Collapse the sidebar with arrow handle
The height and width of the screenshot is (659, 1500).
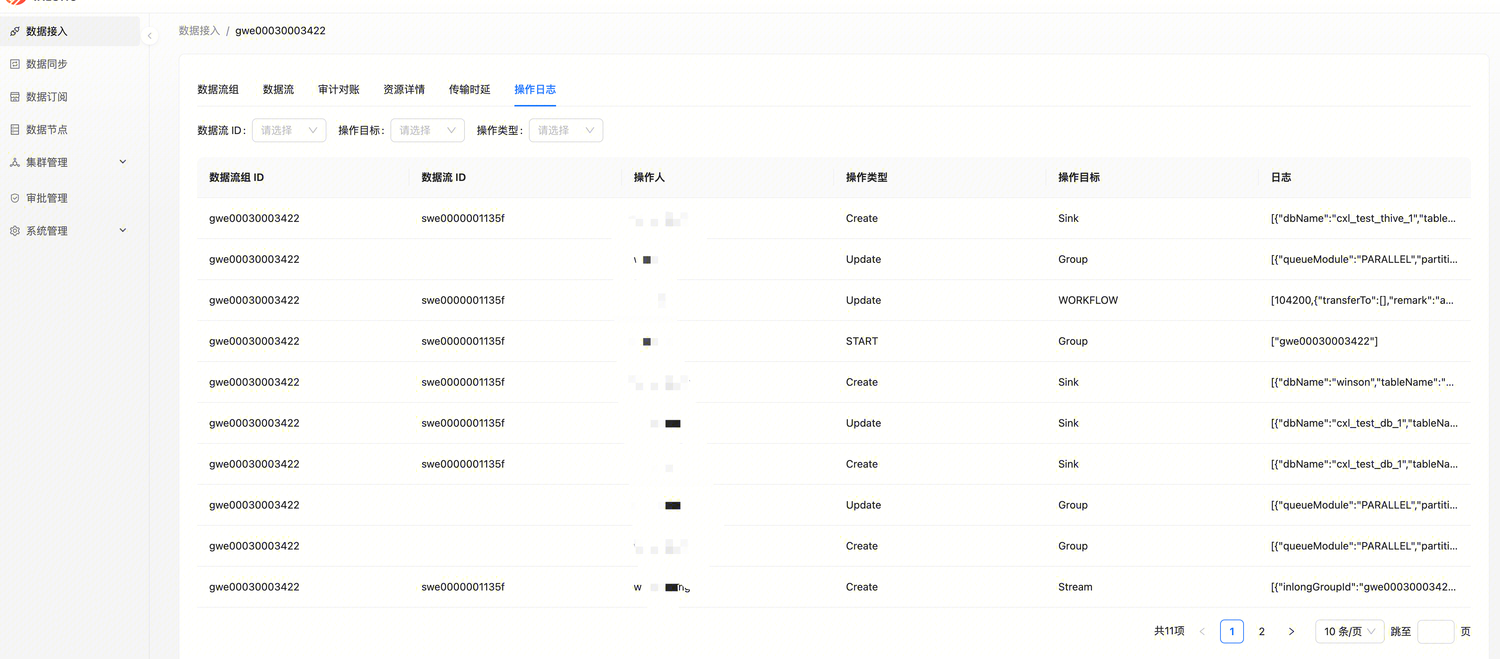pos(150,36)
